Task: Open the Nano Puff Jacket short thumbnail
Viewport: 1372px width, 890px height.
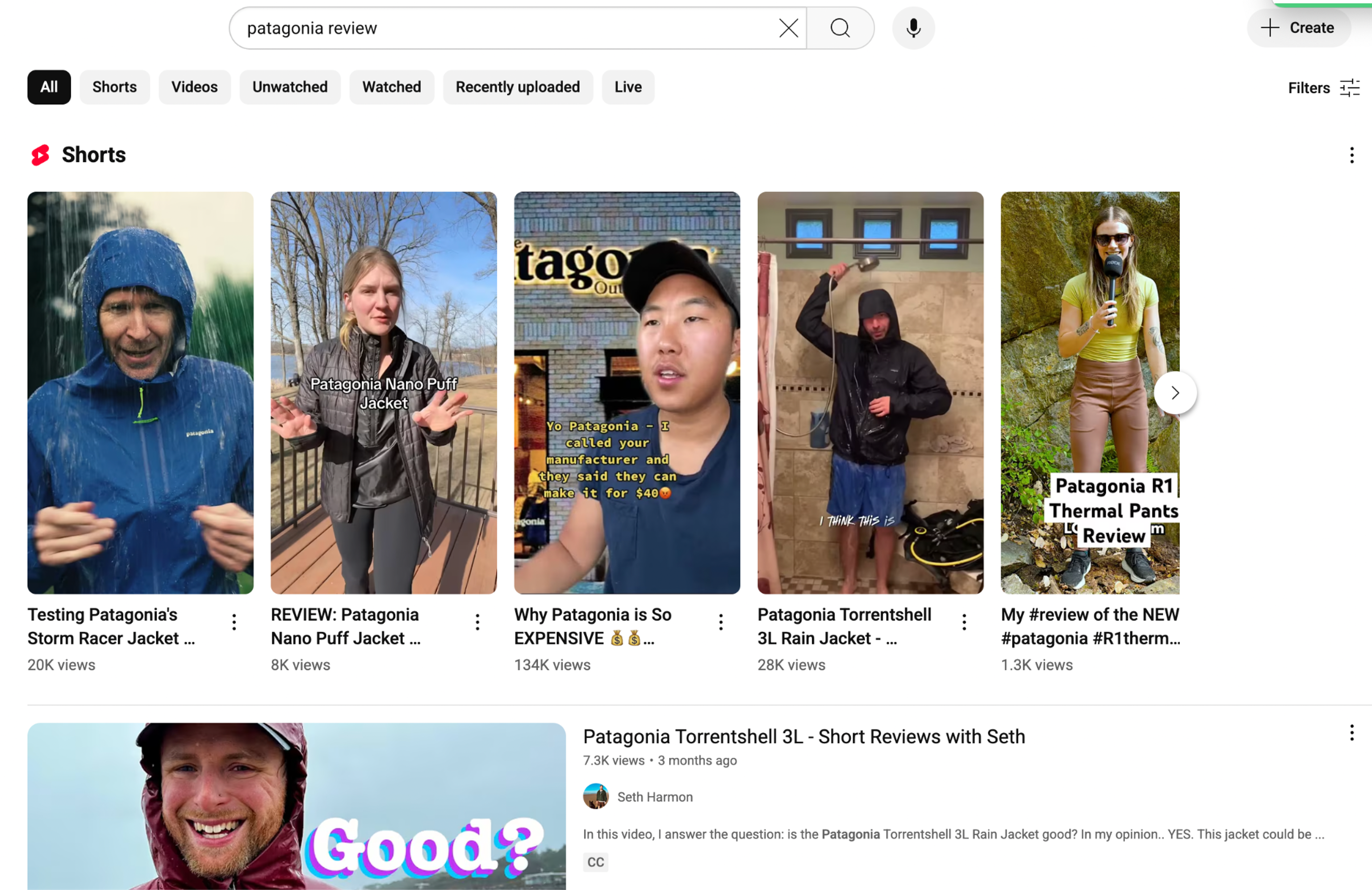Action: (384, 393)
